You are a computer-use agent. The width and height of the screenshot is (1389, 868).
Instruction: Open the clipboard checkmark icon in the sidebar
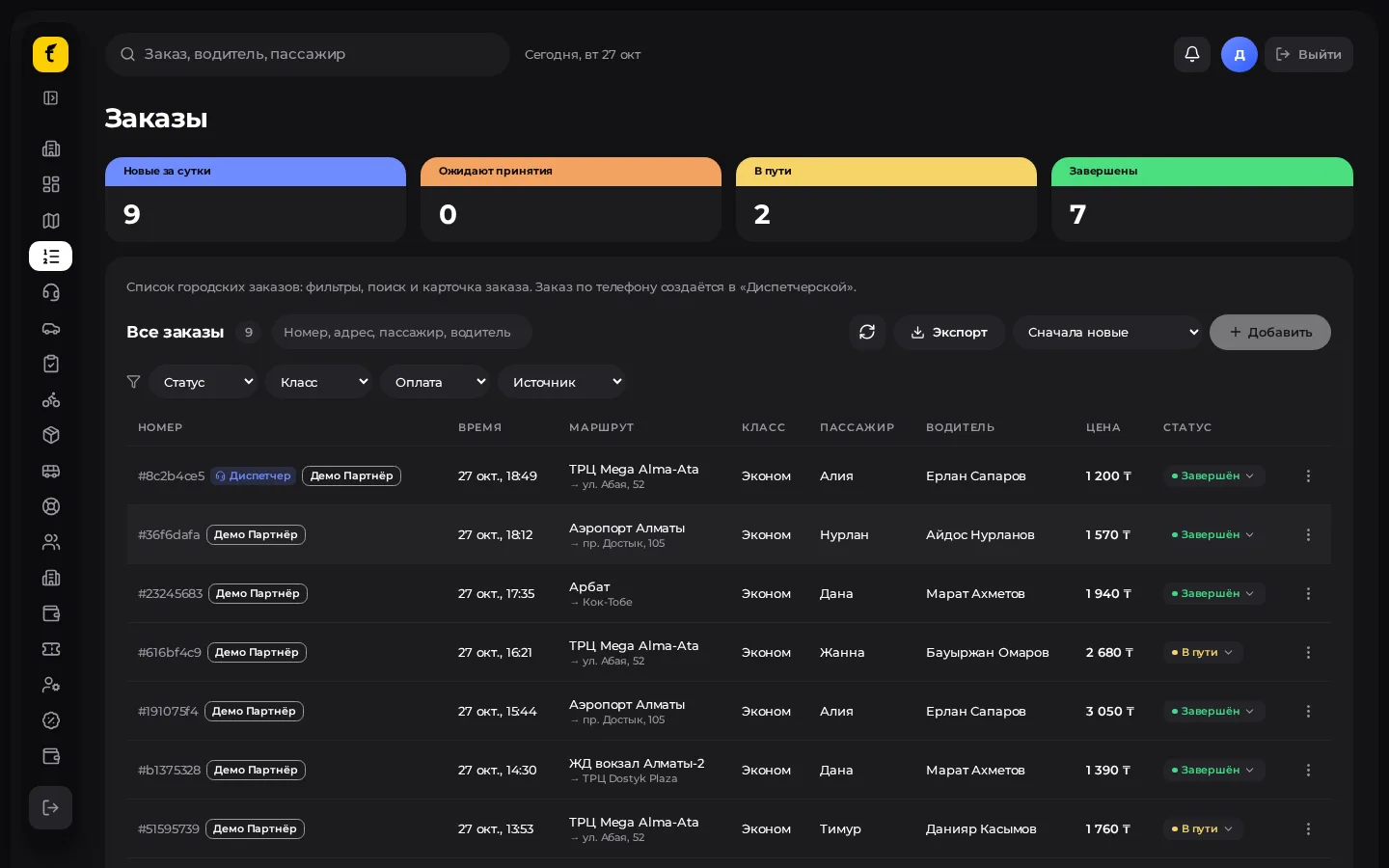click(x=51, y=364)
